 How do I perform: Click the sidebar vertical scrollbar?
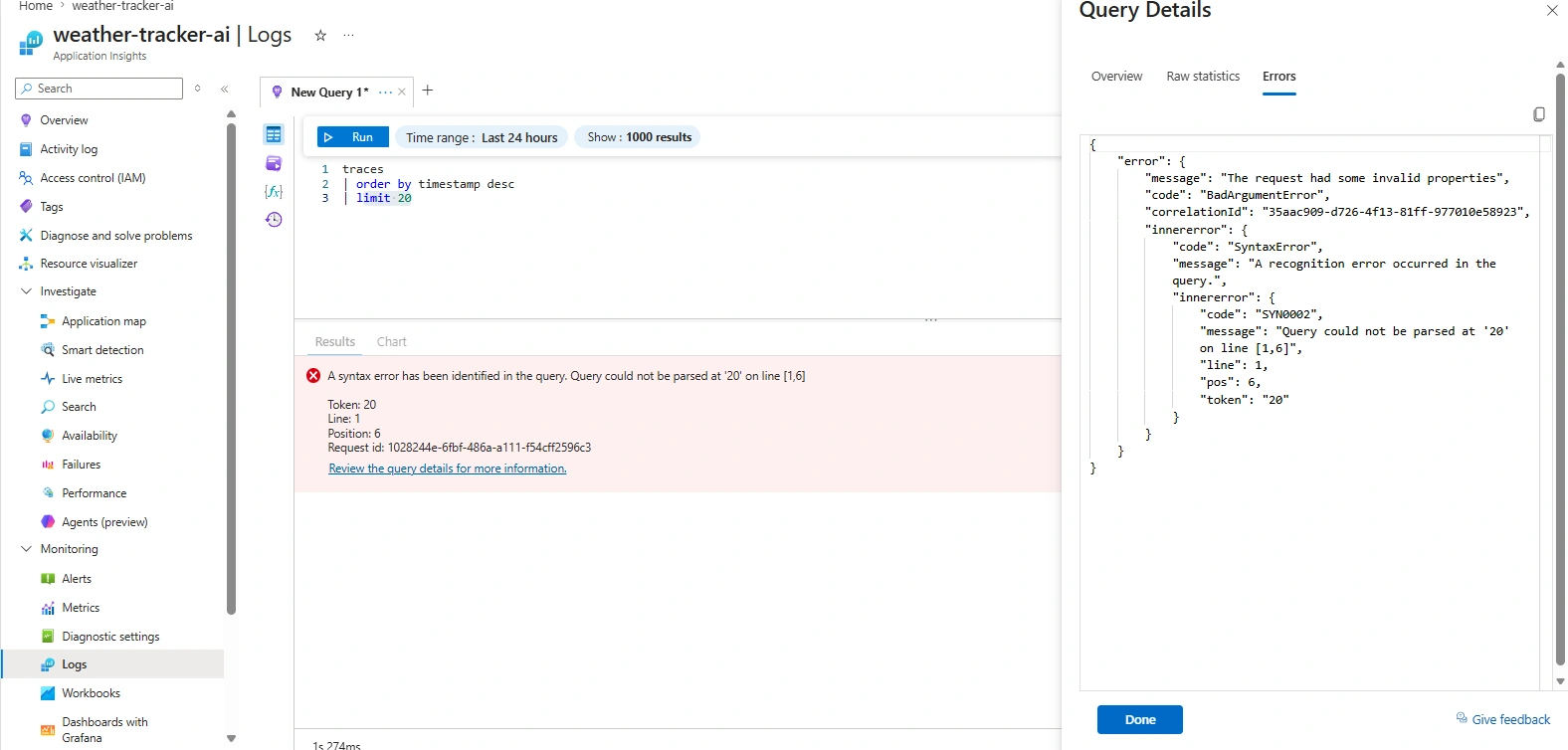coord(231,368)
